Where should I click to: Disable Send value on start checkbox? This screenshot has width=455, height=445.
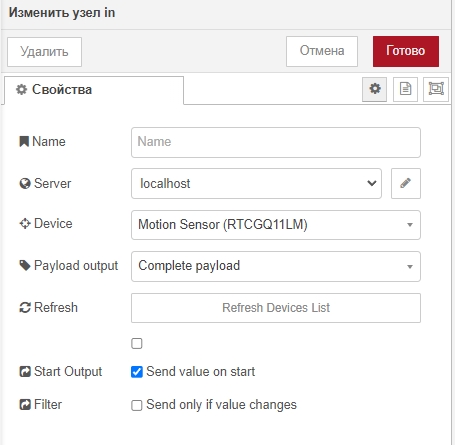(137, 372)
